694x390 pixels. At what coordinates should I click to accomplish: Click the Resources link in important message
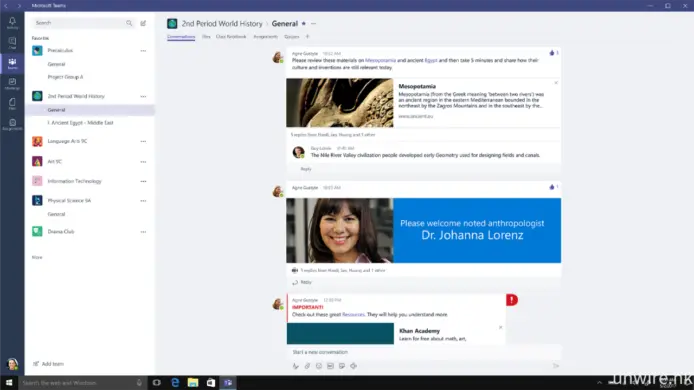pyautogui.click(x=353, y=314)
